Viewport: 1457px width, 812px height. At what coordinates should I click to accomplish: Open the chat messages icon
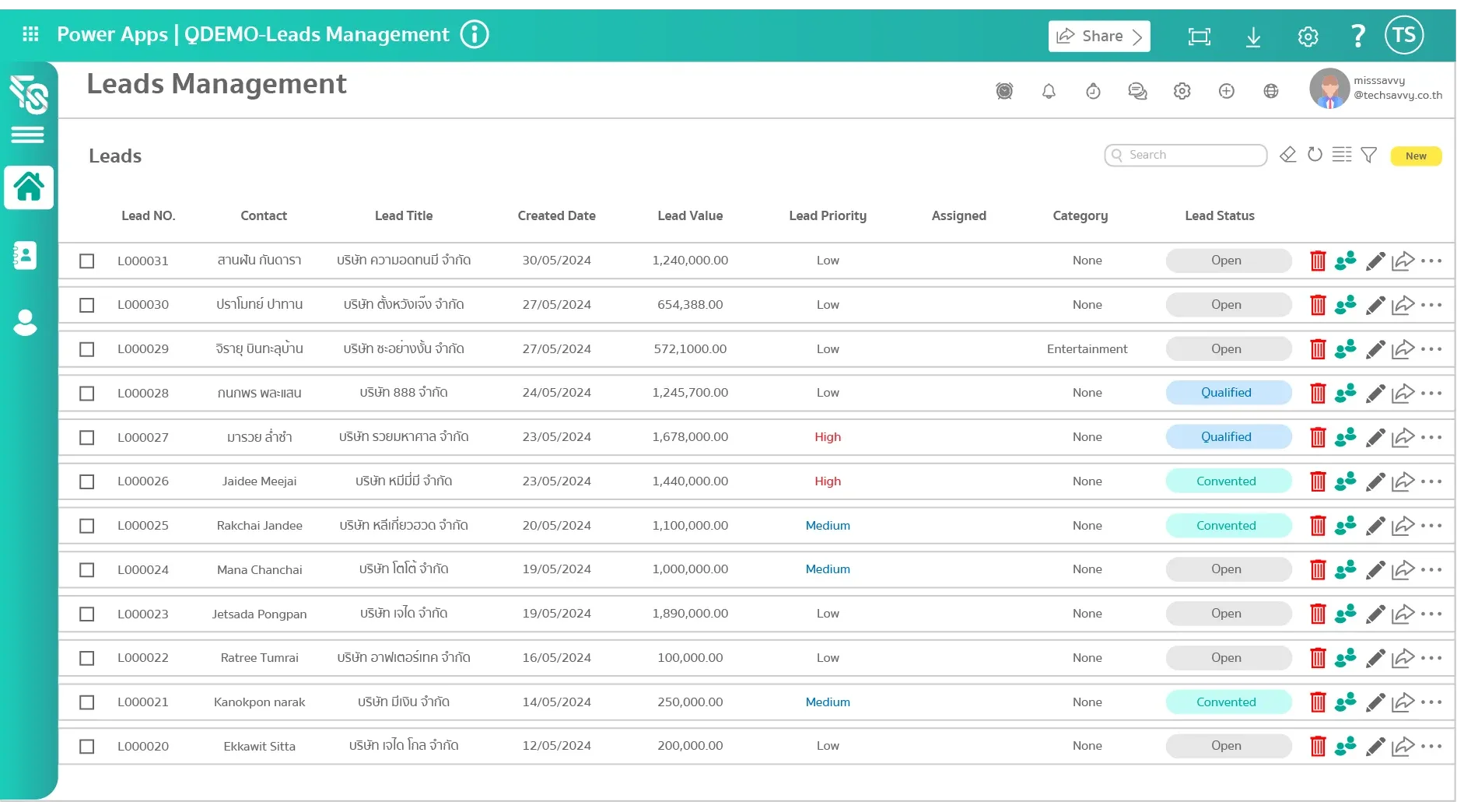point(1137,92)
